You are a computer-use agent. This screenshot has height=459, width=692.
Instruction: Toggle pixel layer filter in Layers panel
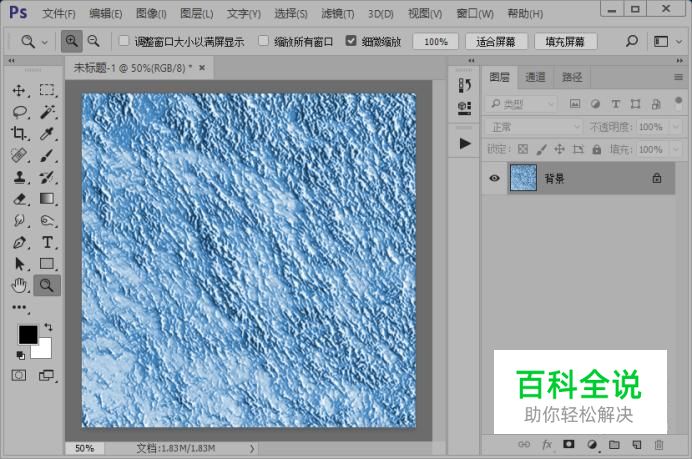575,104
